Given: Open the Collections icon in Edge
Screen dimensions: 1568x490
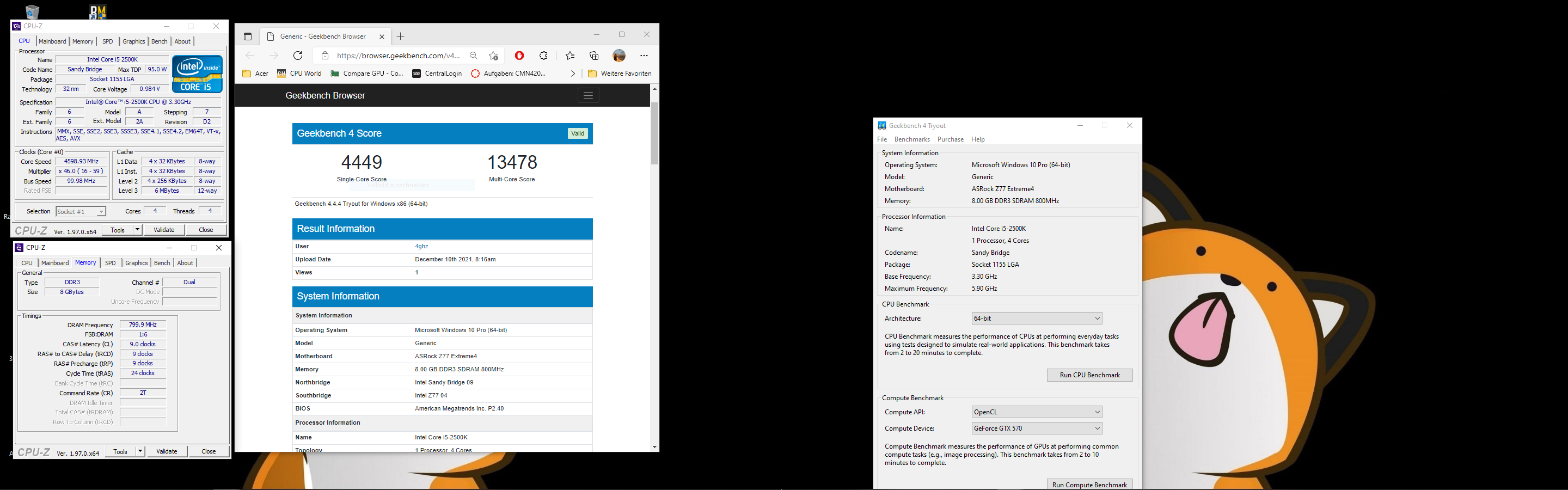Looking at the screenshot, I should (594, 56).
